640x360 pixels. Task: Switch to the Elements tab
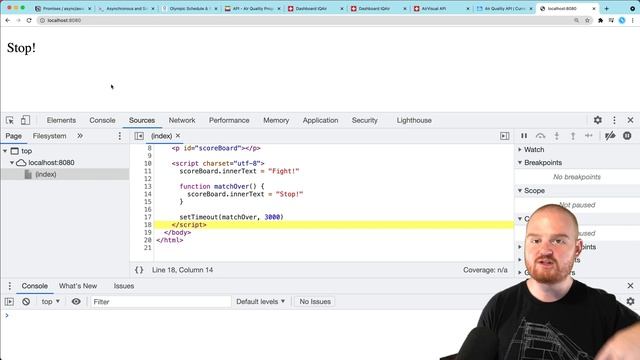[61, 120]
